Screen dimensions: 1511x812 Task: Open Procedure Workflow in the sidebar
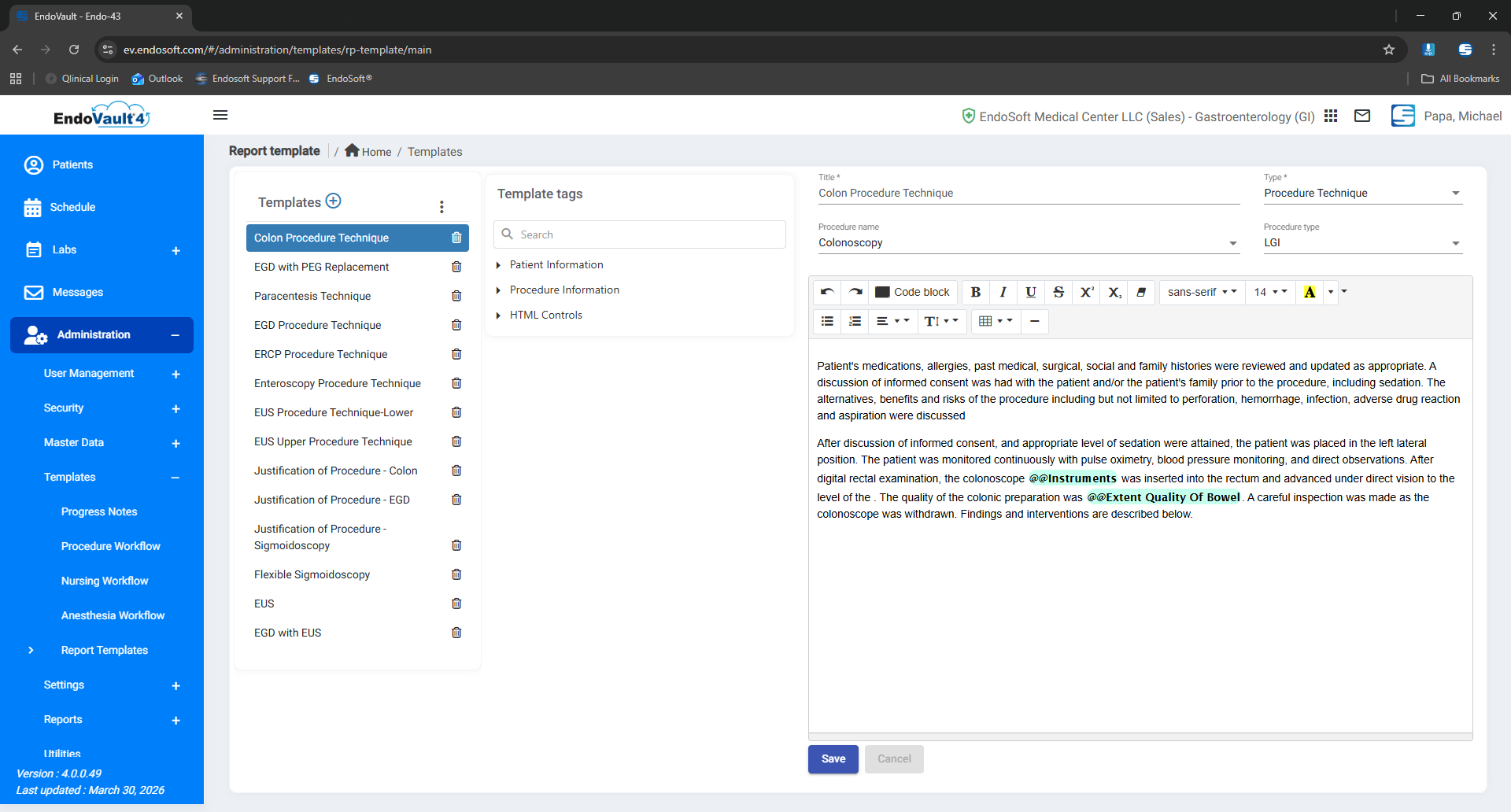point(110,546)
